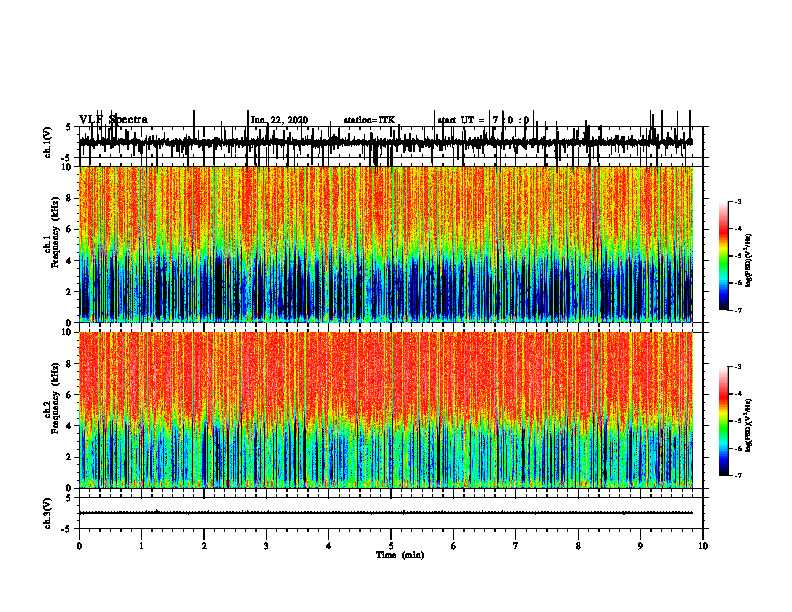Click time axis tick label "10"
792x612 pixels.
coord(703,546)
